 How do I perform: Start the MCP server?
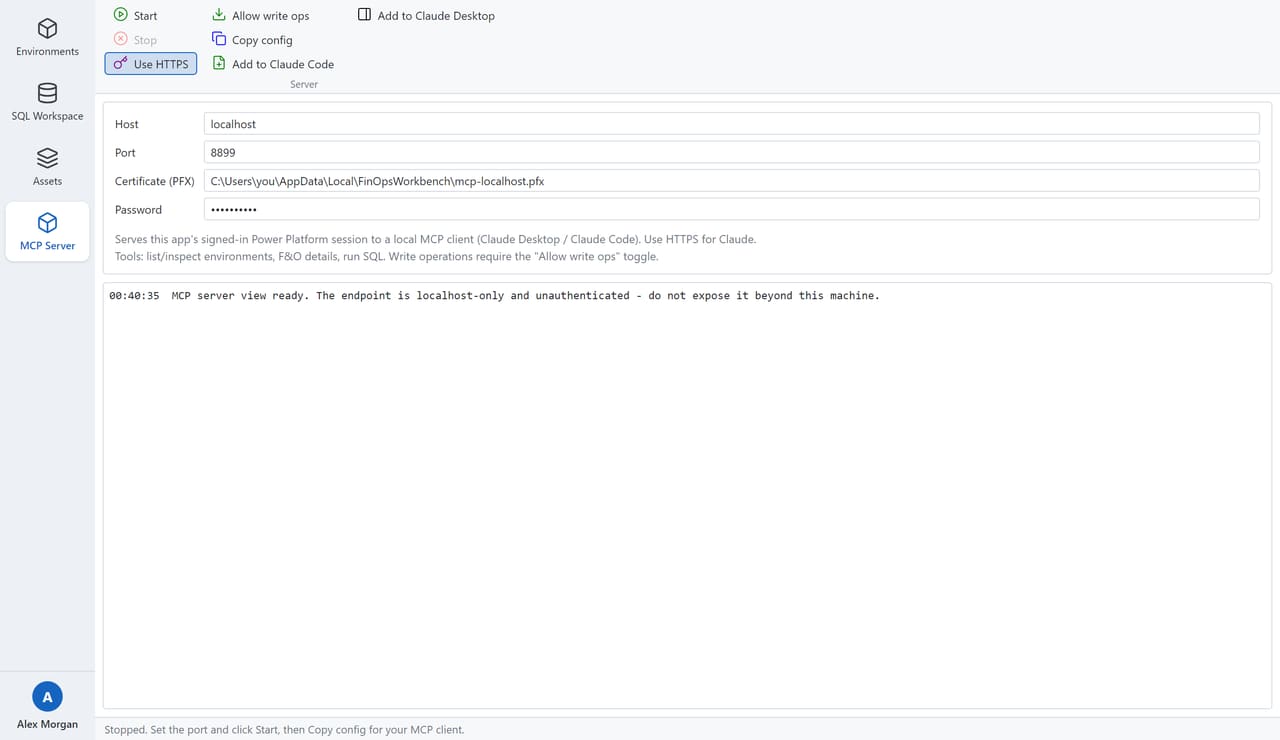[x=135, y=15]
